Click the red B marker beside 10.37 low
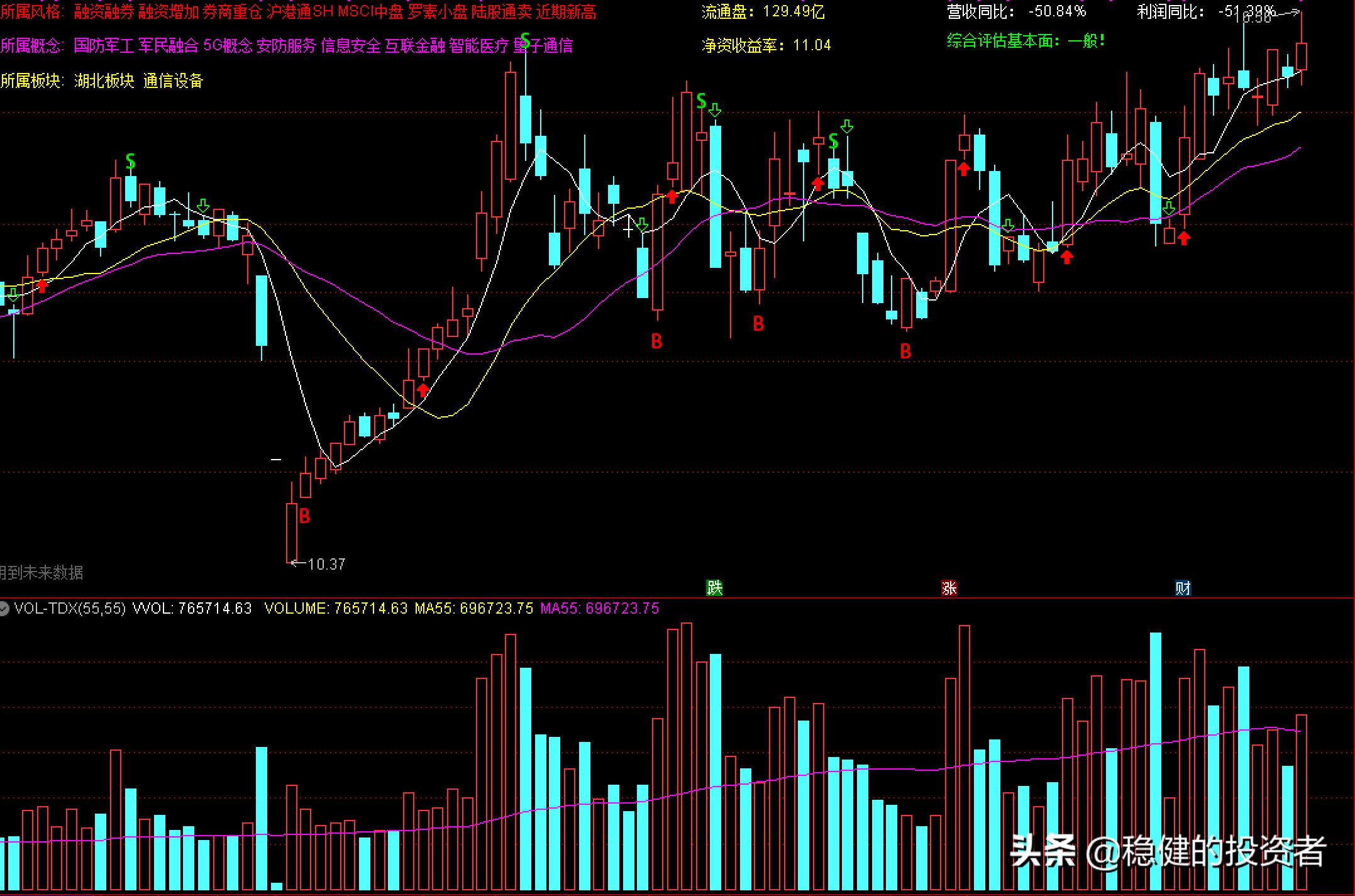1355x896 pixels. 304,516
